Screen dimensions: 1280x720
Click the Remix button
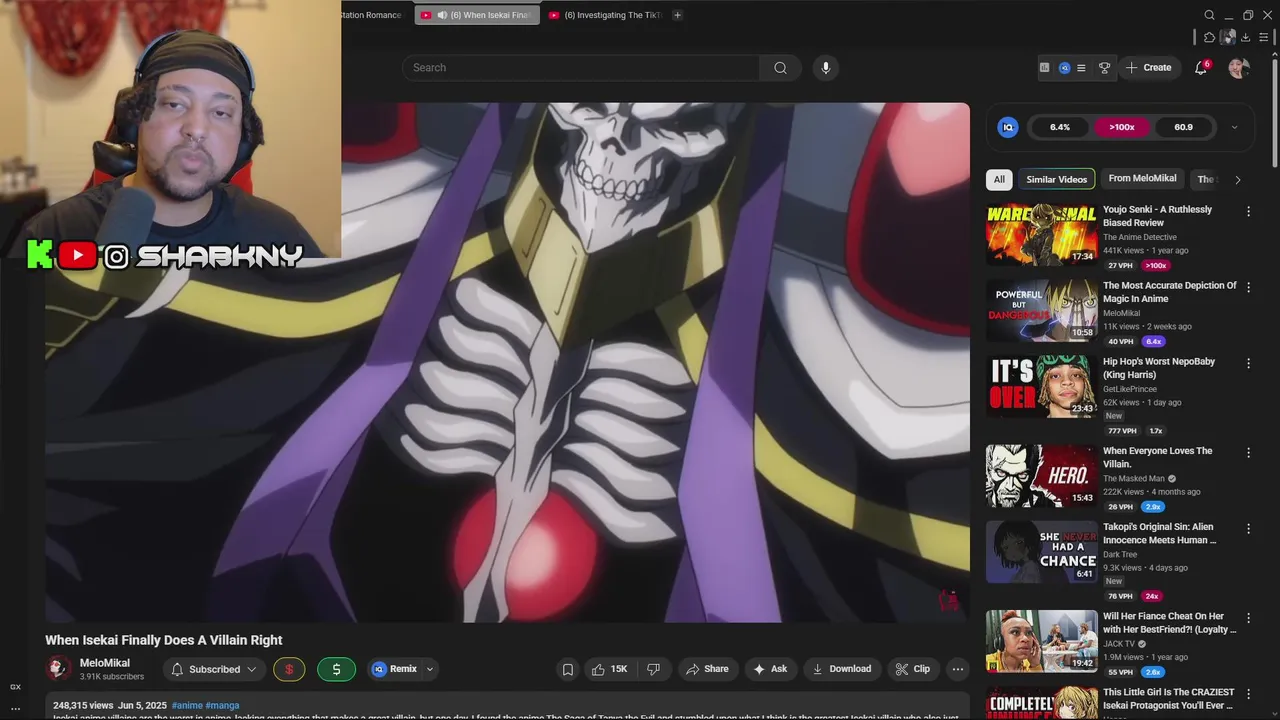[394, 669]
